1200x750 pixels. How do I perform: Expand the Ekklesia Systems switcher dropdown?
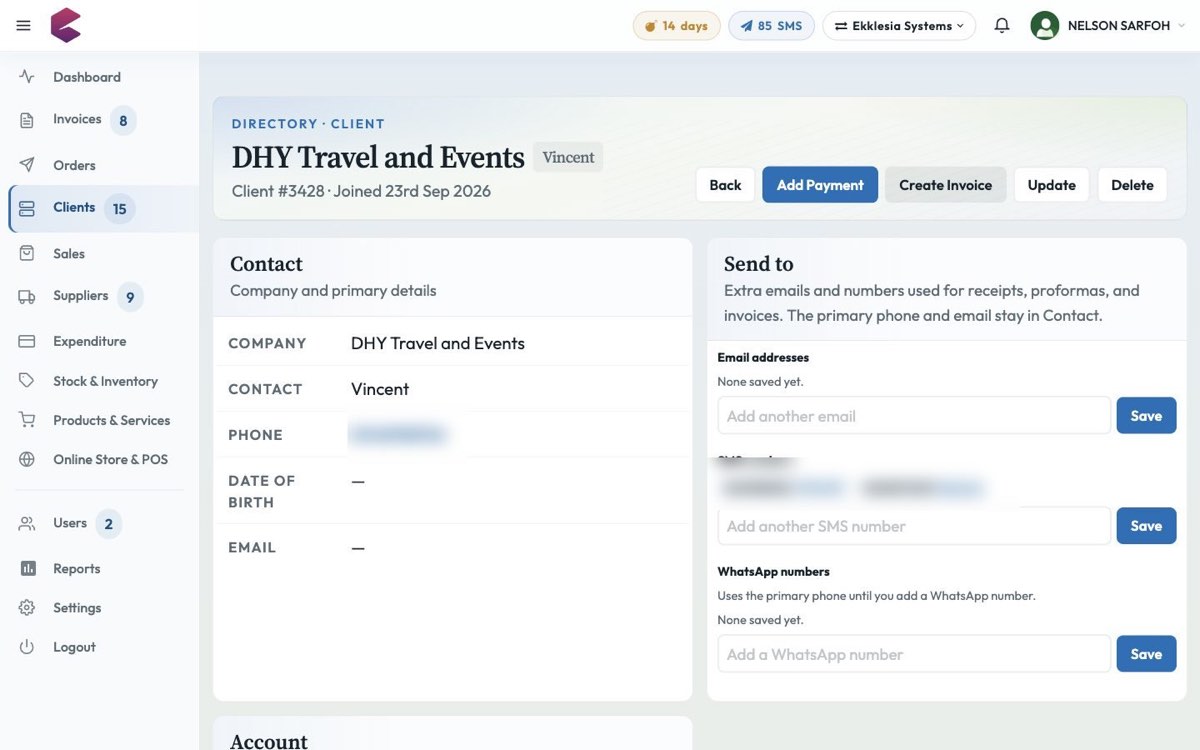tap(899, 26)
